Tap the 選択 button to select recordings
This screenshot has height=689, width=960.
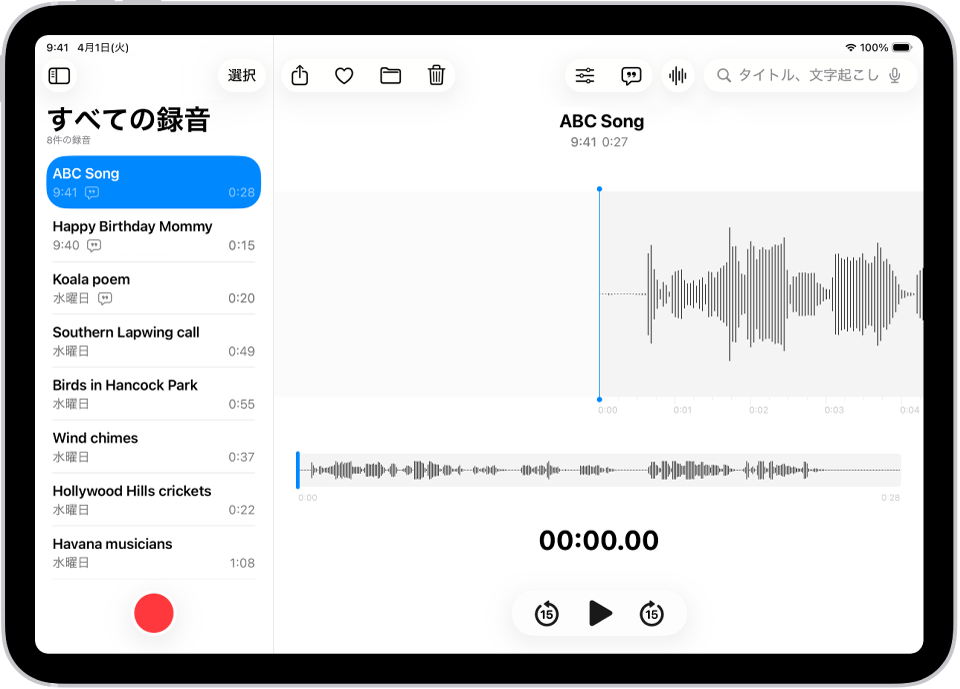(x=241, y=75)
